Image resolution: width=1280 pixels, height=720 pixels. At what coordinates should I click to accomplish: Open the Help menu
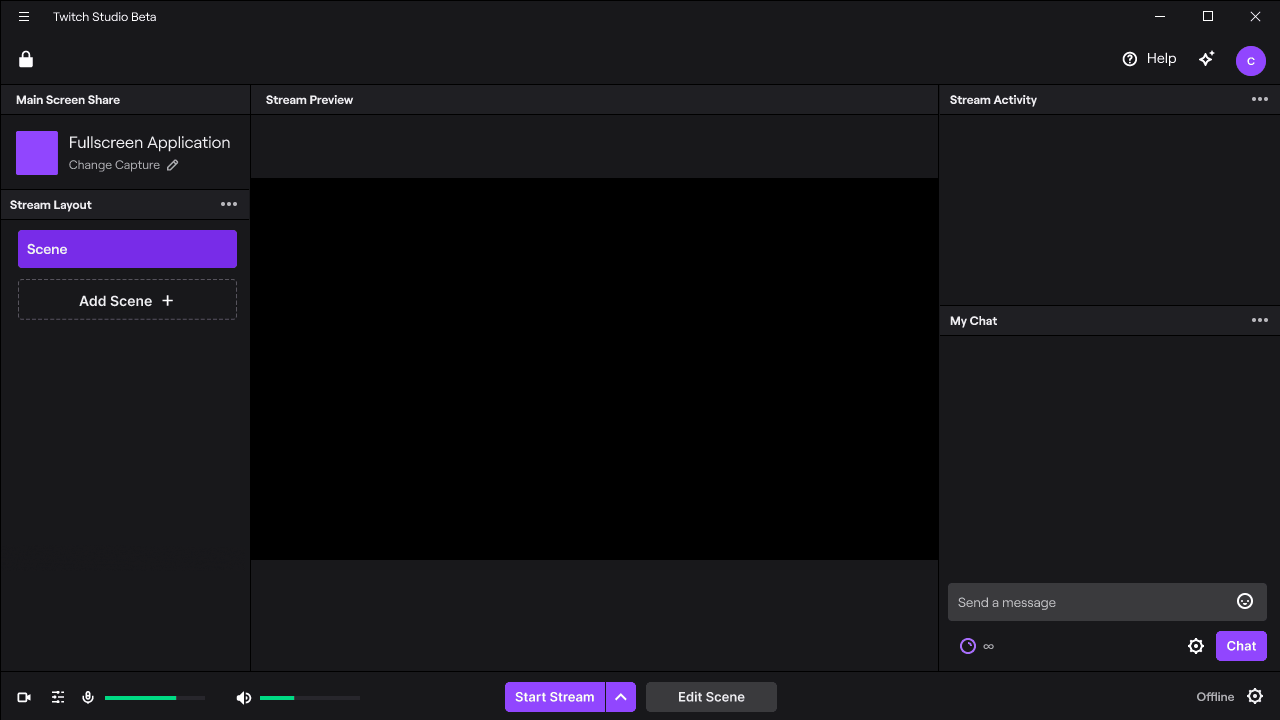(1150, 58)
